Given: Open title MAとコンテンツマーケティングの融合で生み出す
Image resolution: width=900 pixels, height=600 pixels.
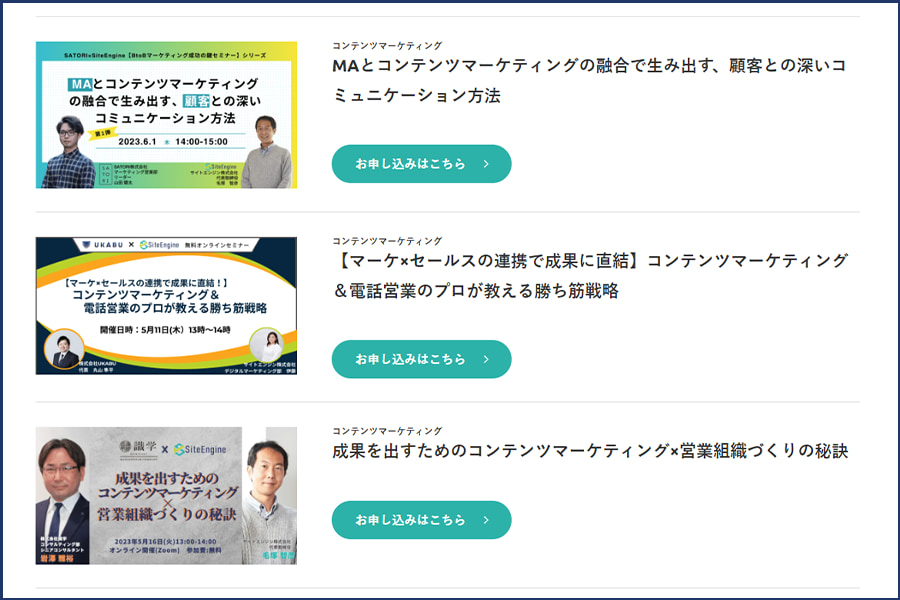Looking at the screenshot, I should click(589, 80).
